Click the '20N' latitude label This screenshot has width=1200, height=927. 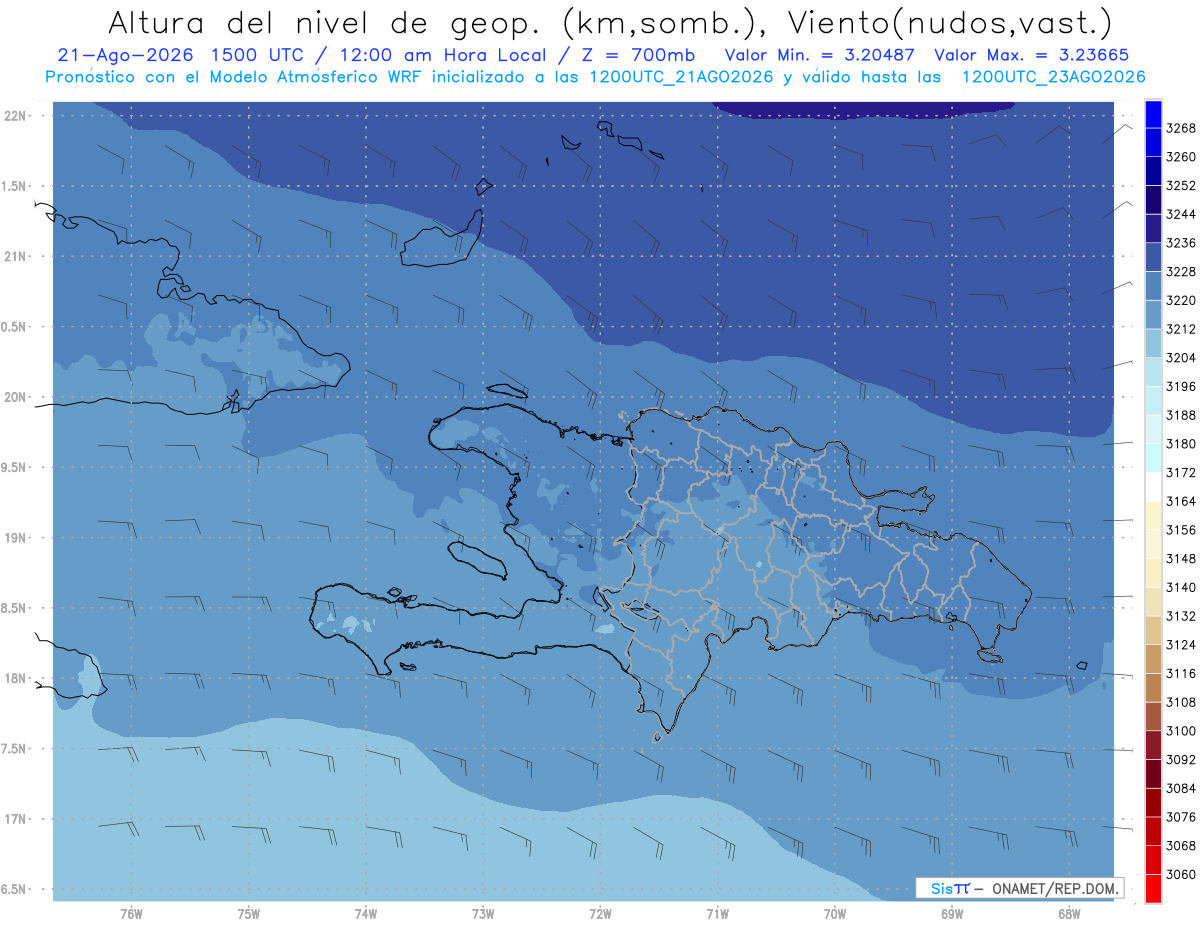(16, 397)
